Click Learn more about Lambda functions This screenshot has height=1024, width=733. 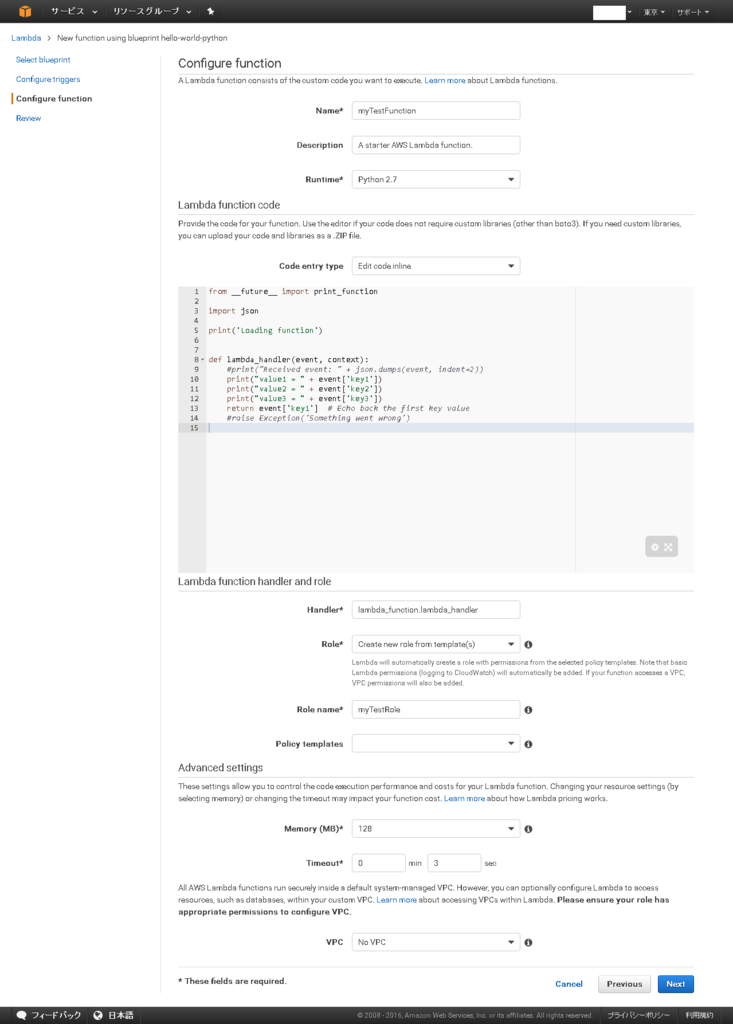pyautogui.click(x=445, y=80)
